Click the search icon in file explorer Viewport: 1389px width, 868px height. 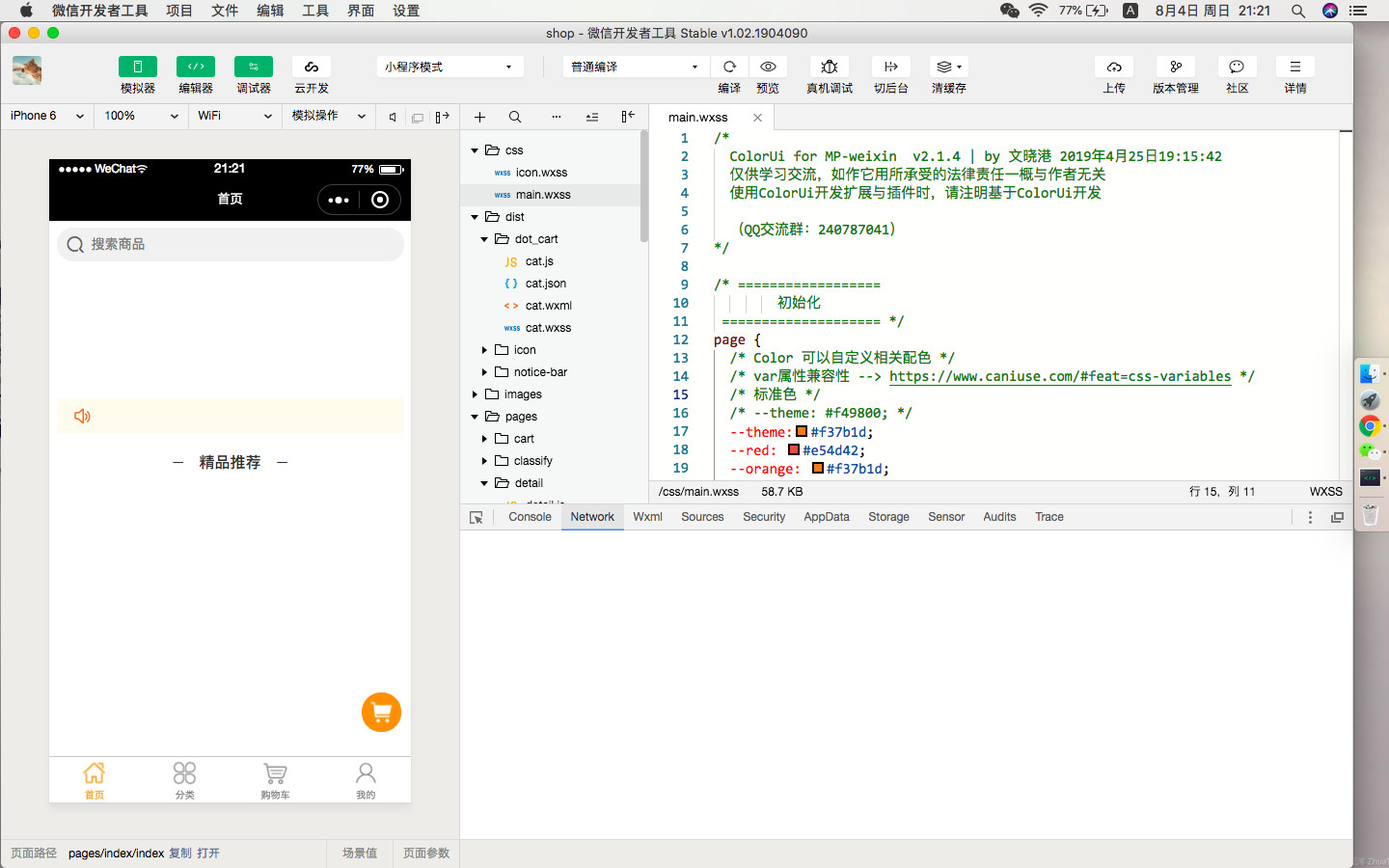515,117
